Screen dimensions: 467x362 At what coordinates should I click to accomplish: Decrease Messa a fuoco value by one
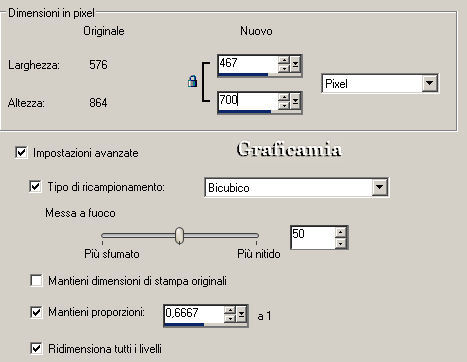point(340,243)
